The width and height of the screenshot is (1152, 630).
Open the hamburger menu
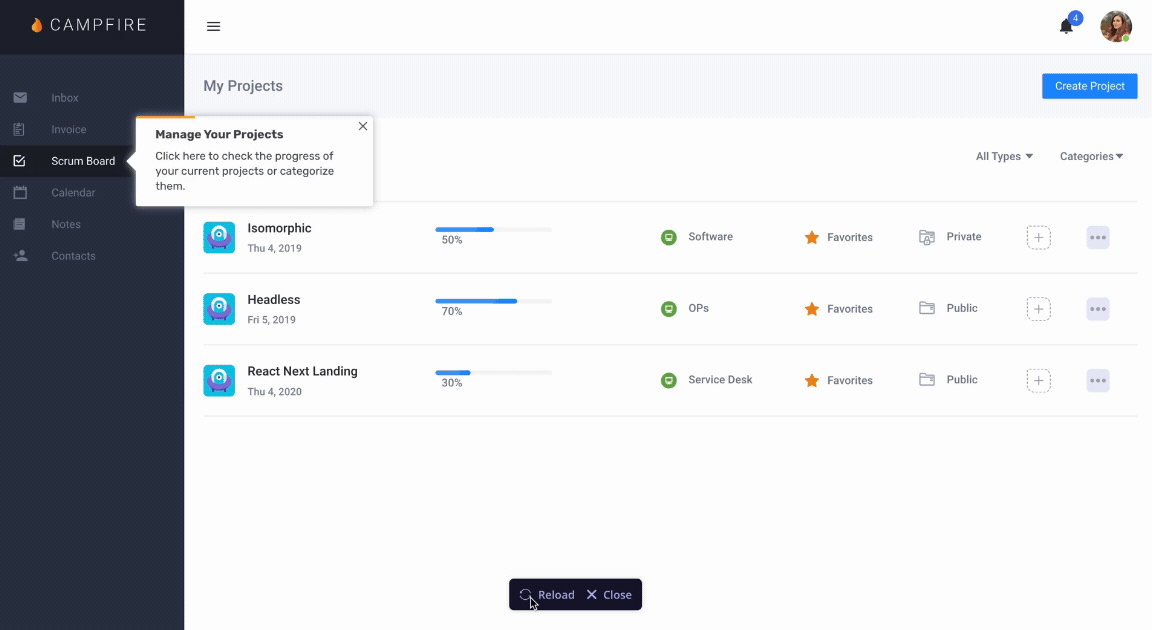point(213,27)
